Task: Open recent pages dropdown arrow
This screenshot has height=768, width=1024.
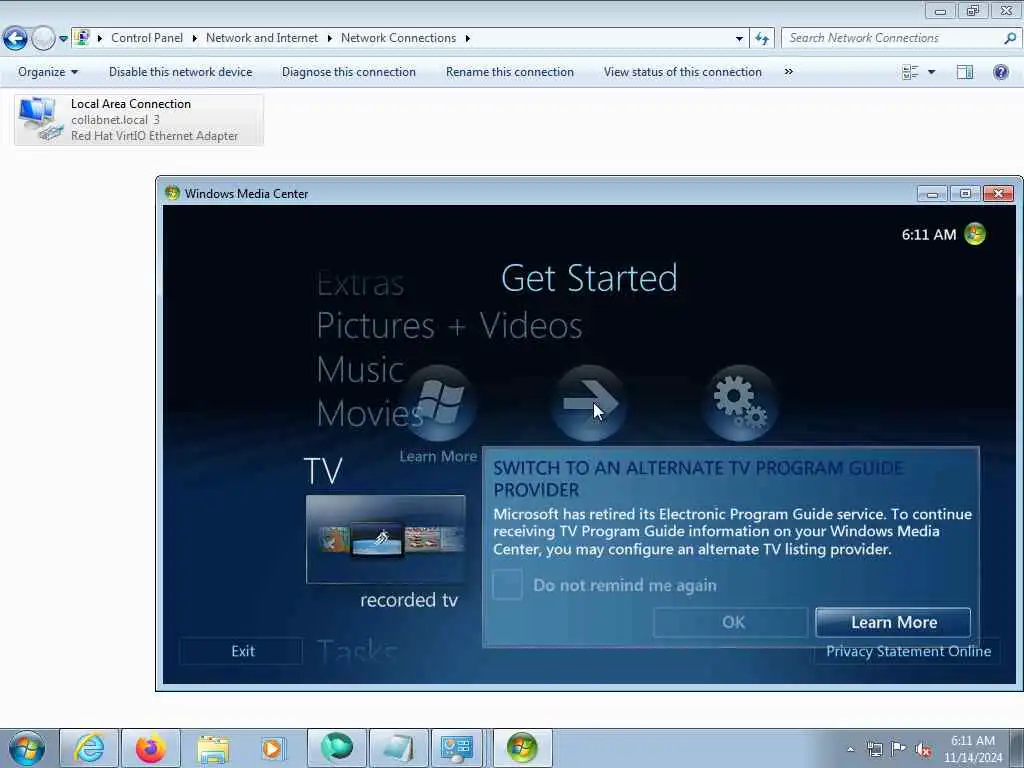Action: point(63,39)
